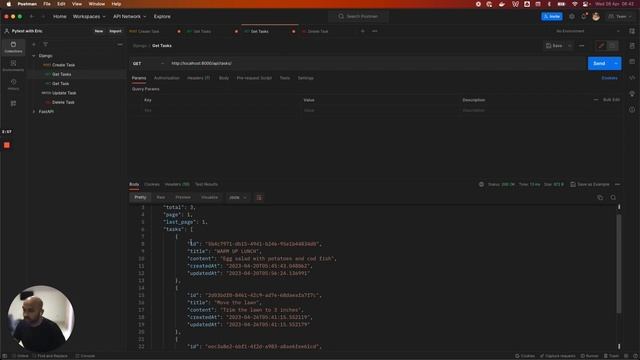Toggle the line wrap icon in the response toolbar
The height and width of the screenshot is (360, 640).
tap(259, 198)
